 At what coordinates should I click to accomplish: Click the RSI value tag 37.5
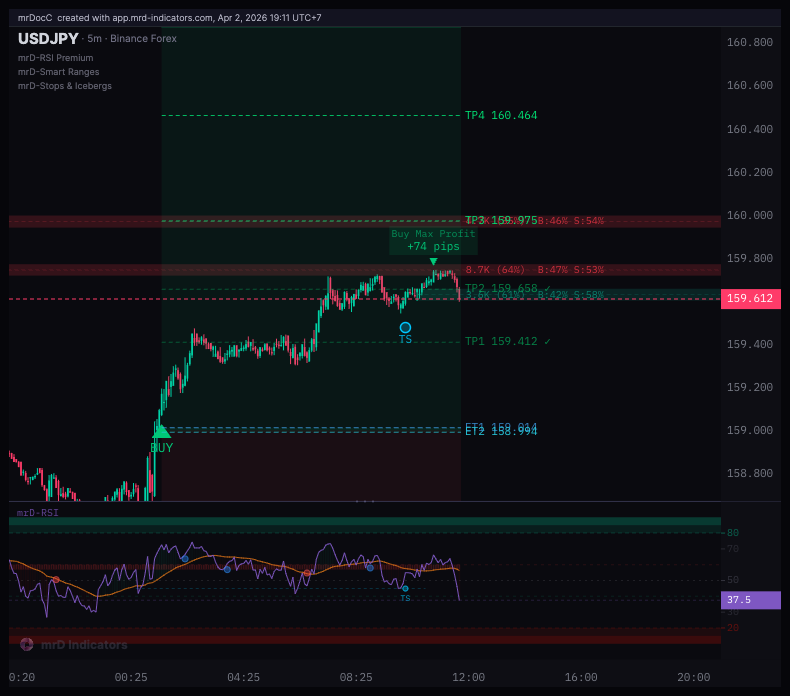[750, 600]
